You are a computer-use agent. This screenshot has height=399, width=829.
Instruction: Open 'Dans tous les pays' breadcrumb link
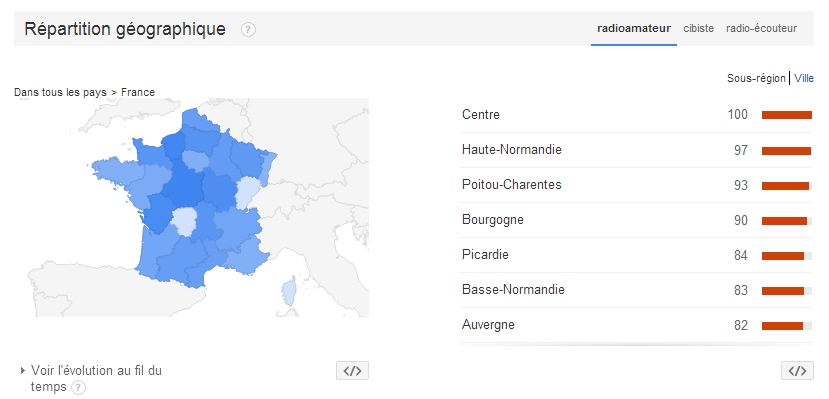coord(60,92)
